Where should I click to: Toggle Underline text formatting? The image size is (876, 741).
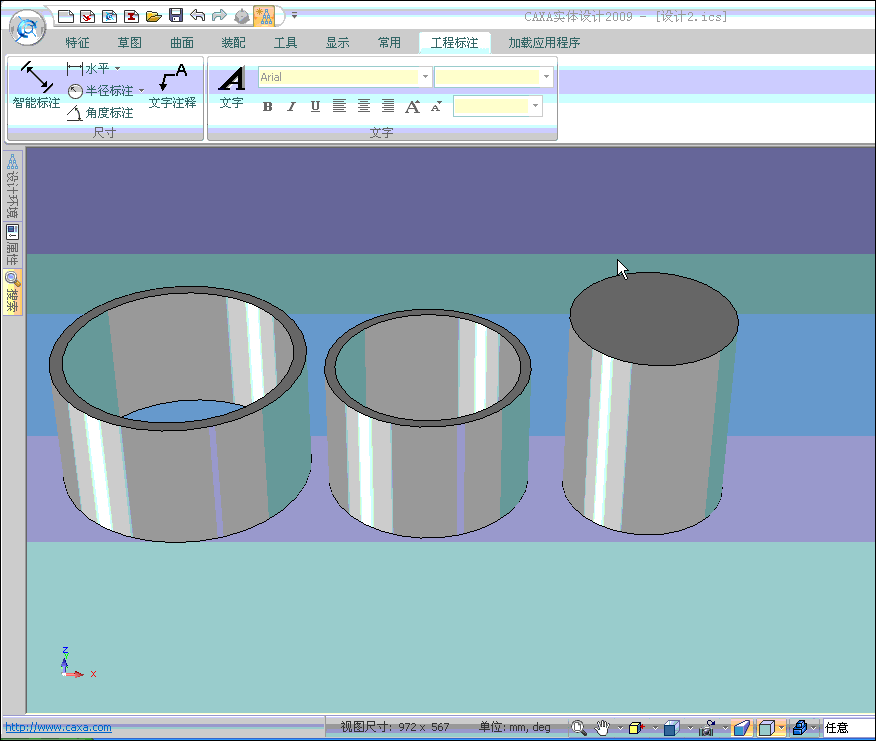click(x=315, y=107)
